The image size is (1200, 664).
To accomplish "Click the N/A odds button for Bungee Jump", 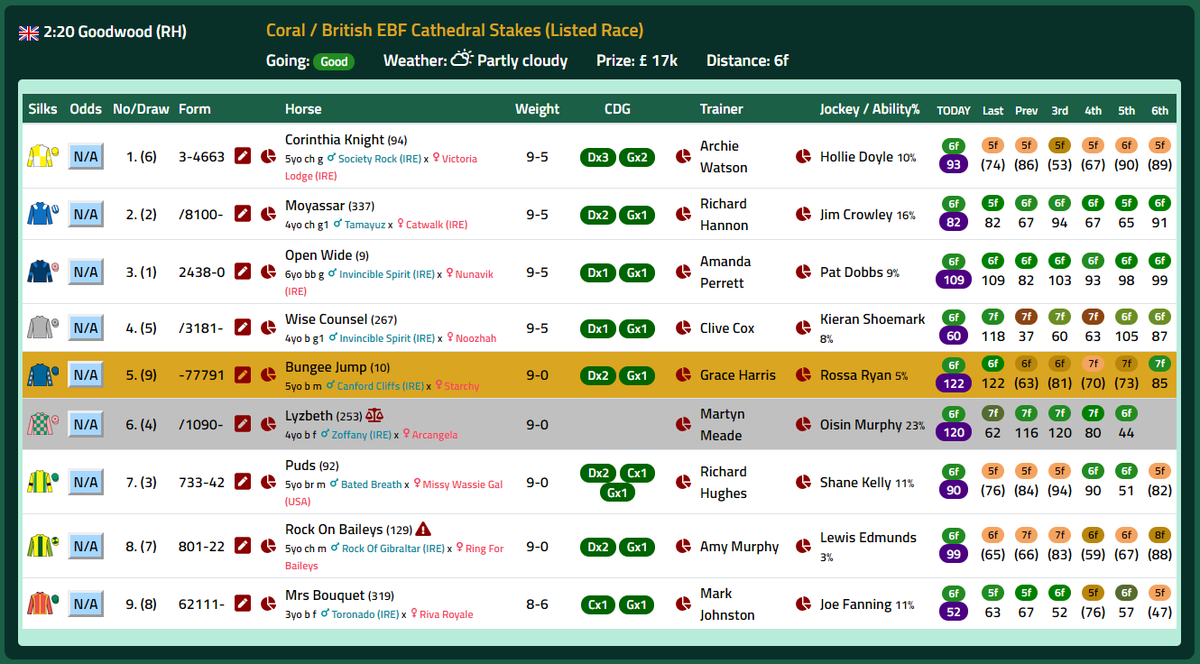I will (86, 375).
